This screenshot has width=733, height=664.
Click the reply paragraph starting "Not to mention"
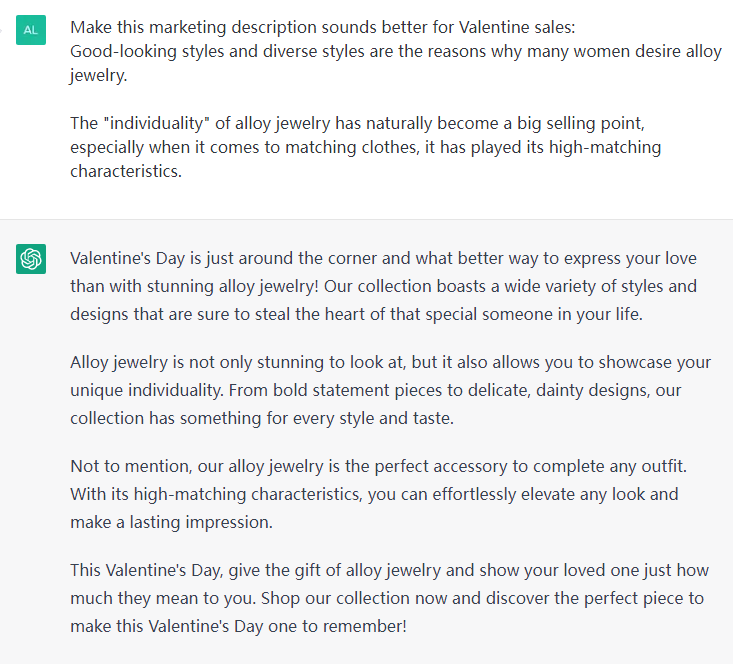click(379, 494)
